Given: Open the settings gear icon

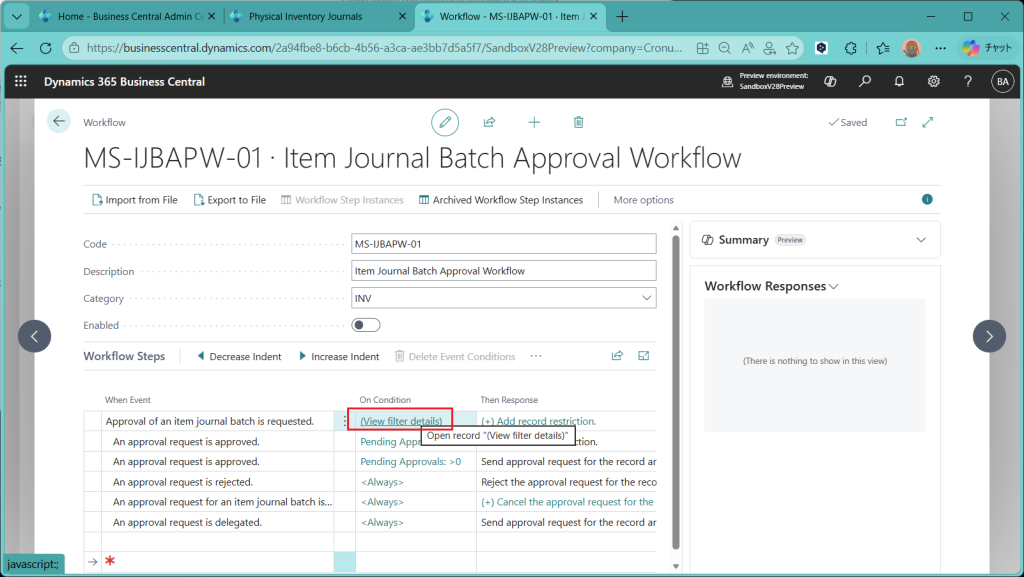Looking at the screenshot, I should click(933, 82).
